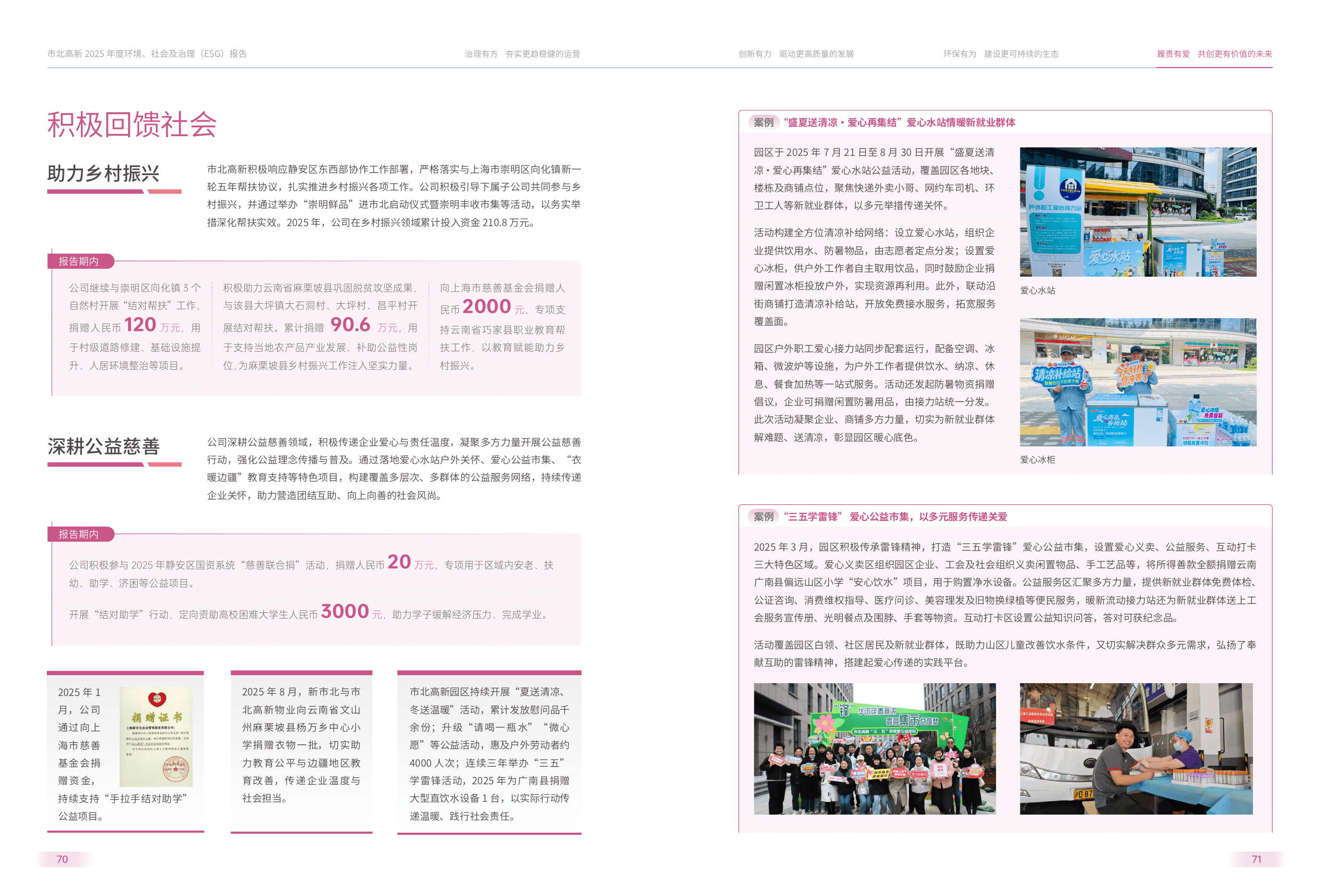Click the 爱心水站 photo thumbnail

point(1138,212)
